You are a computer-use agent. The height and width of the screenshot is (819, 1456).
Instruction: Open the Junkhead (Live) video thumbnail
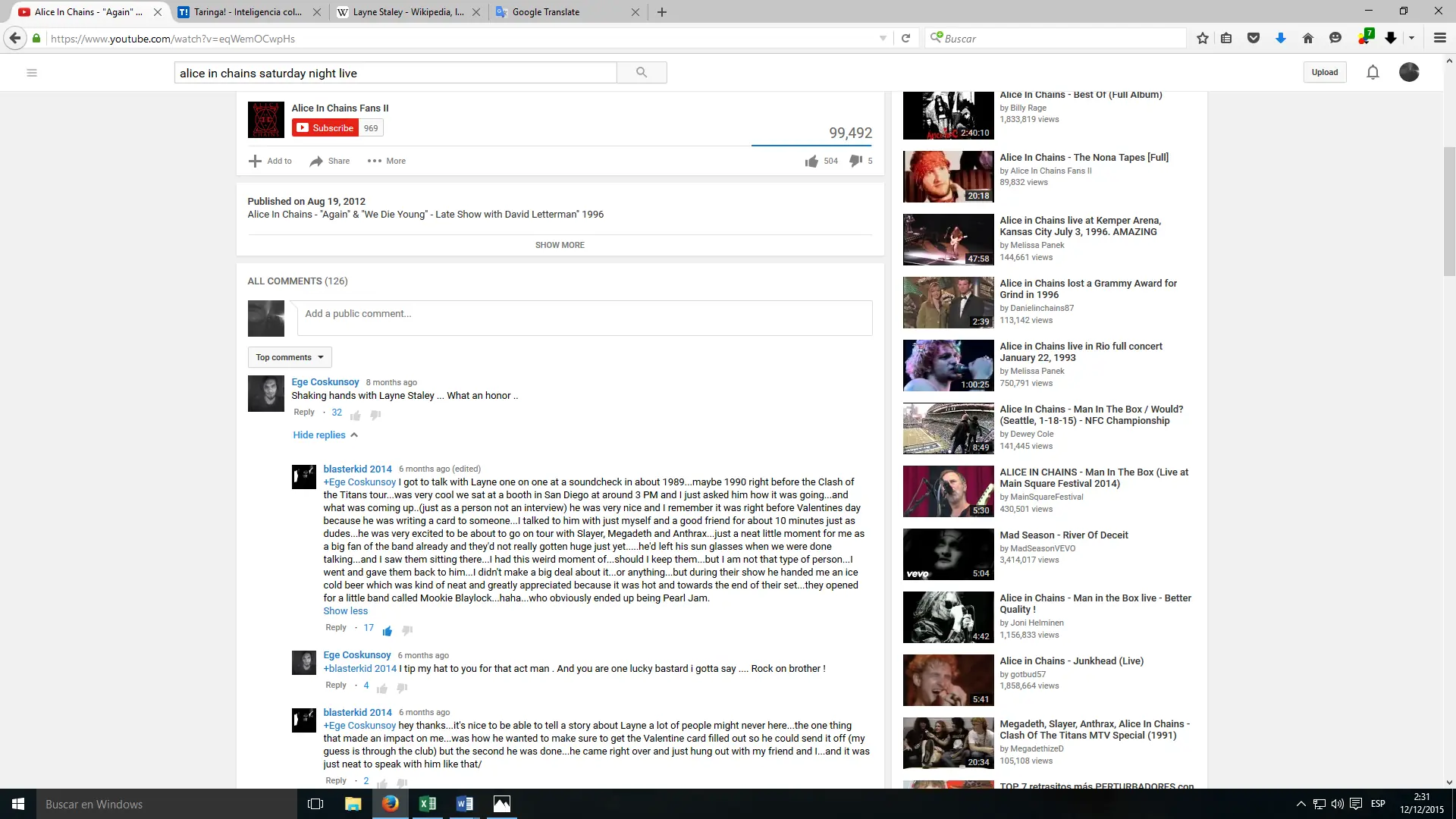[948, 680]
